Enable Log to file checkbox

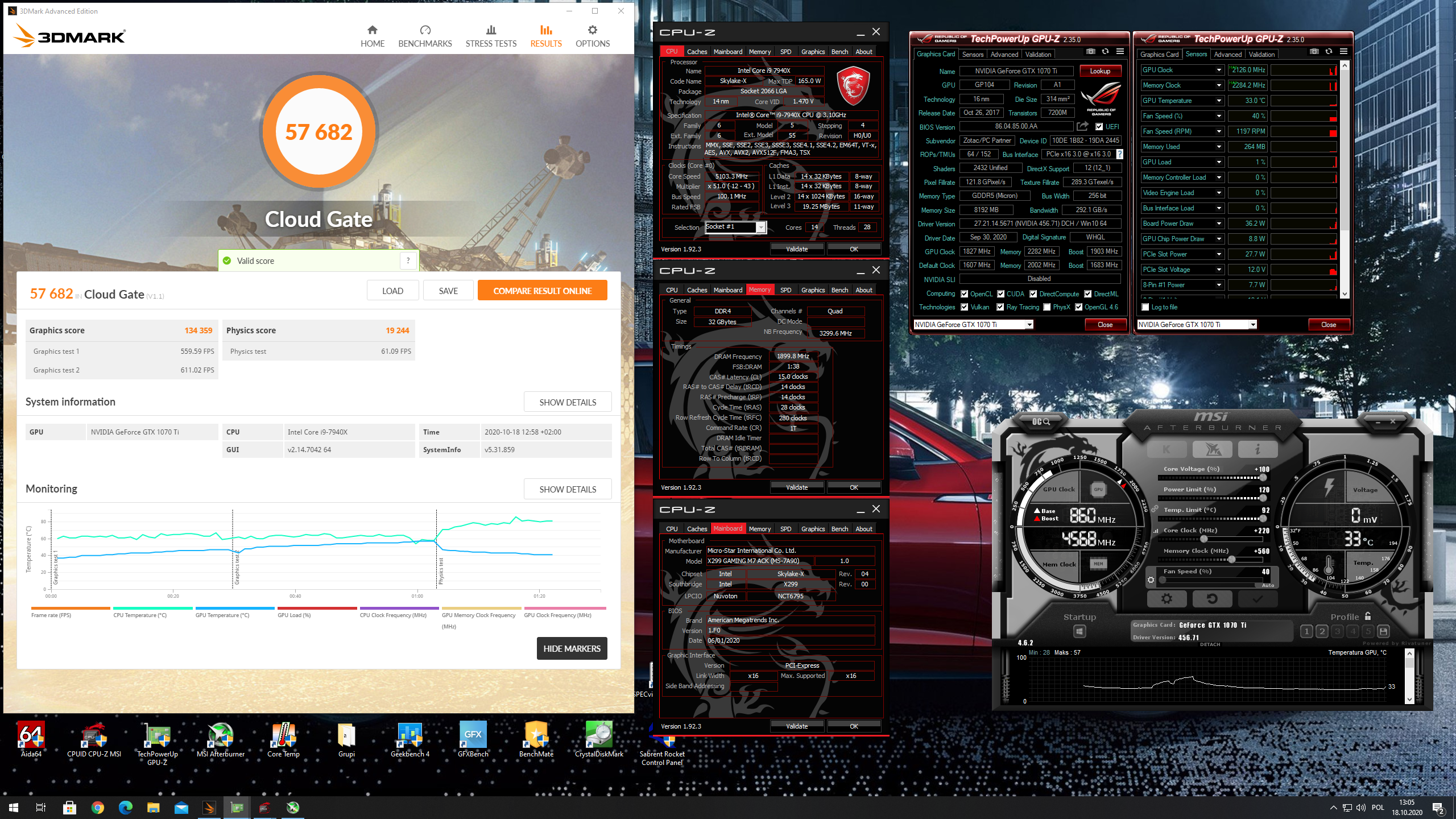tap(1145, 307)
